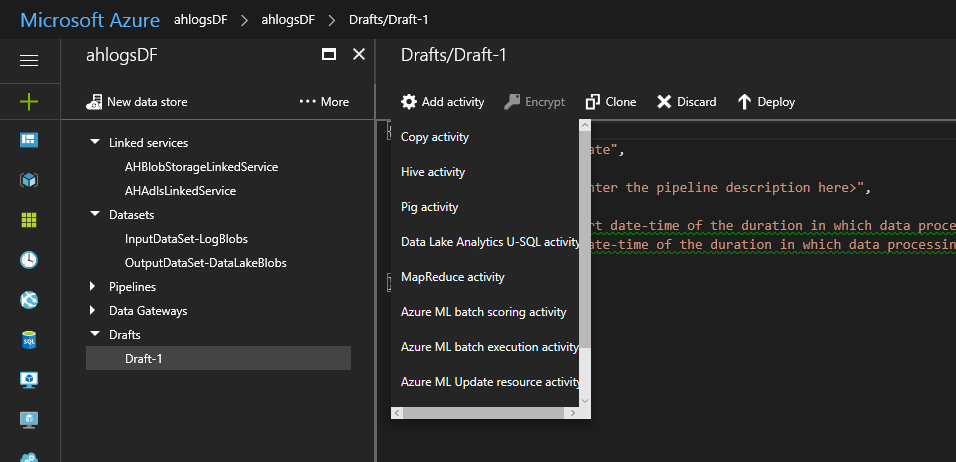The width and height of the screenshot is (956, 462).
Task: Click the Discard X icon in the toolbar
Action: click(x=664, y=102)
